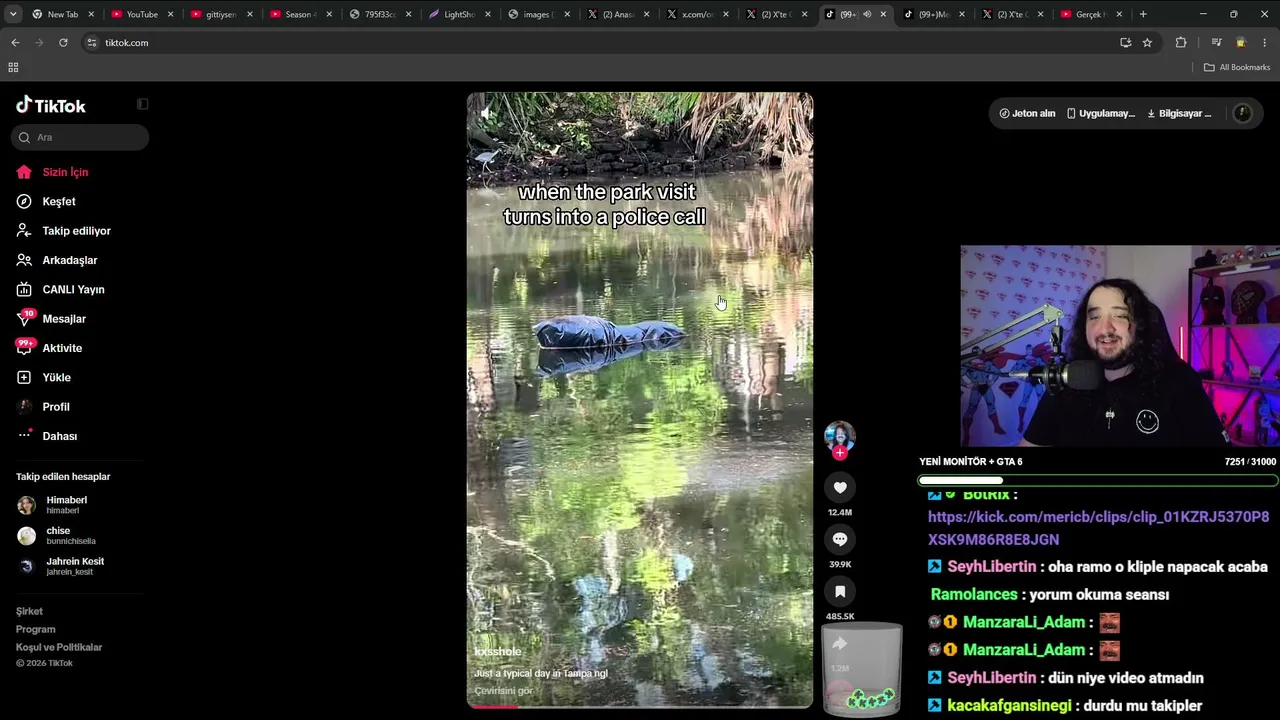Viewport: 1280px width, 720px height.
Task: Open Chrome tab search dropdown
Action: [15, 14]
